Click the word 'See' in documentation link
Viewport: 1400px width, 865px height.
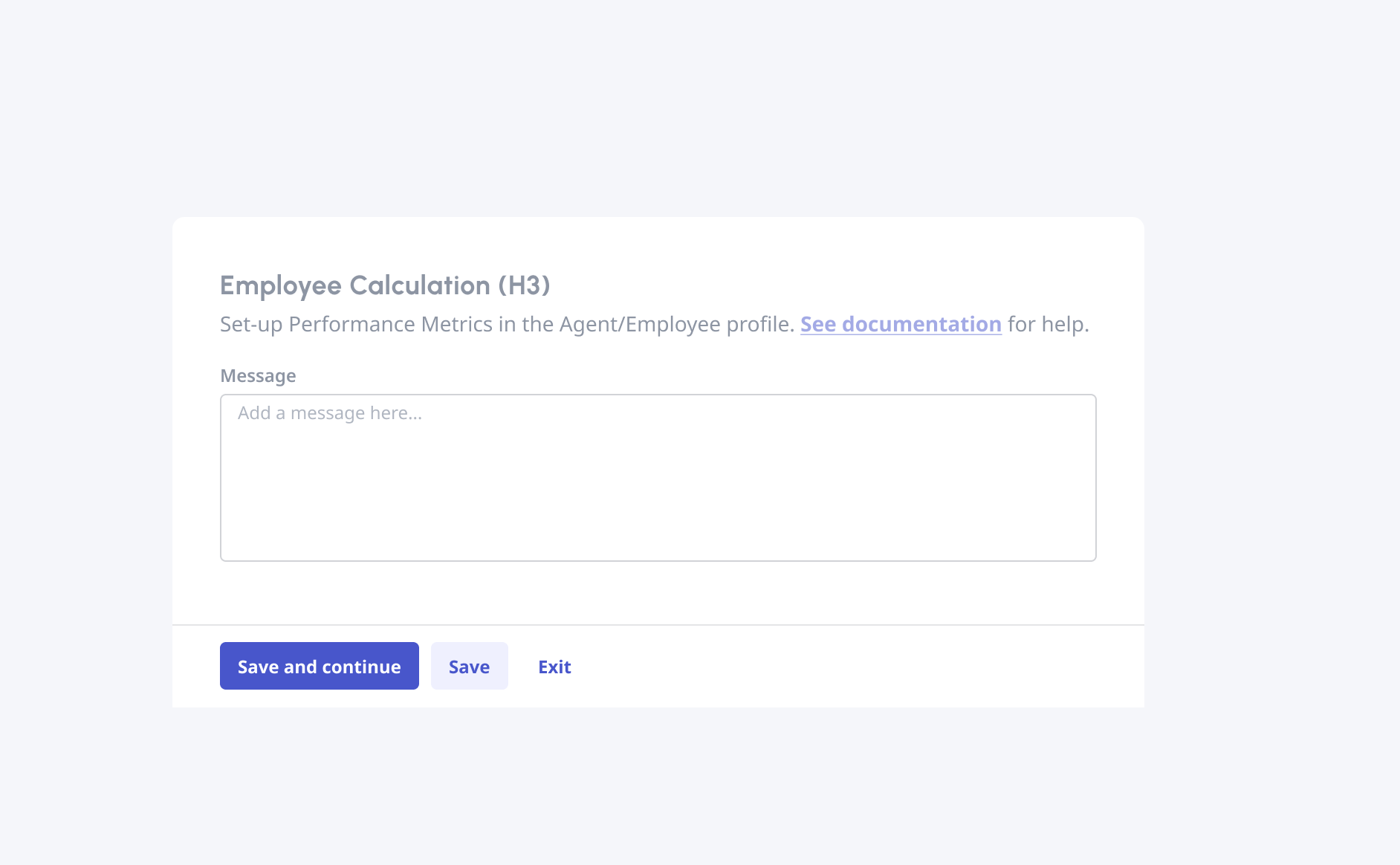click(x=818, y=325)
